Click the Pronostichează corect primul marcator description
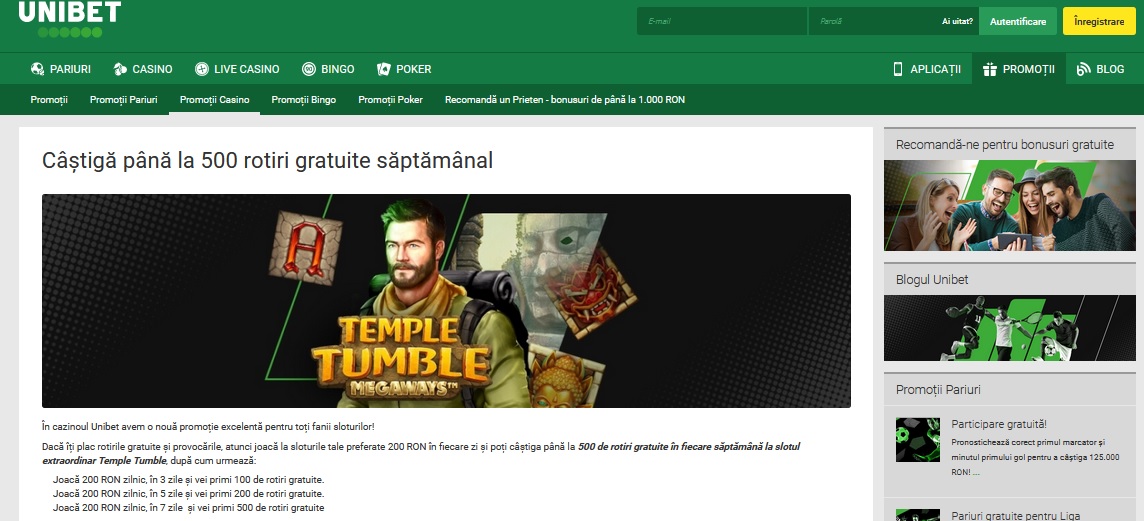 pyautogui.click(x=1035, y=458)
